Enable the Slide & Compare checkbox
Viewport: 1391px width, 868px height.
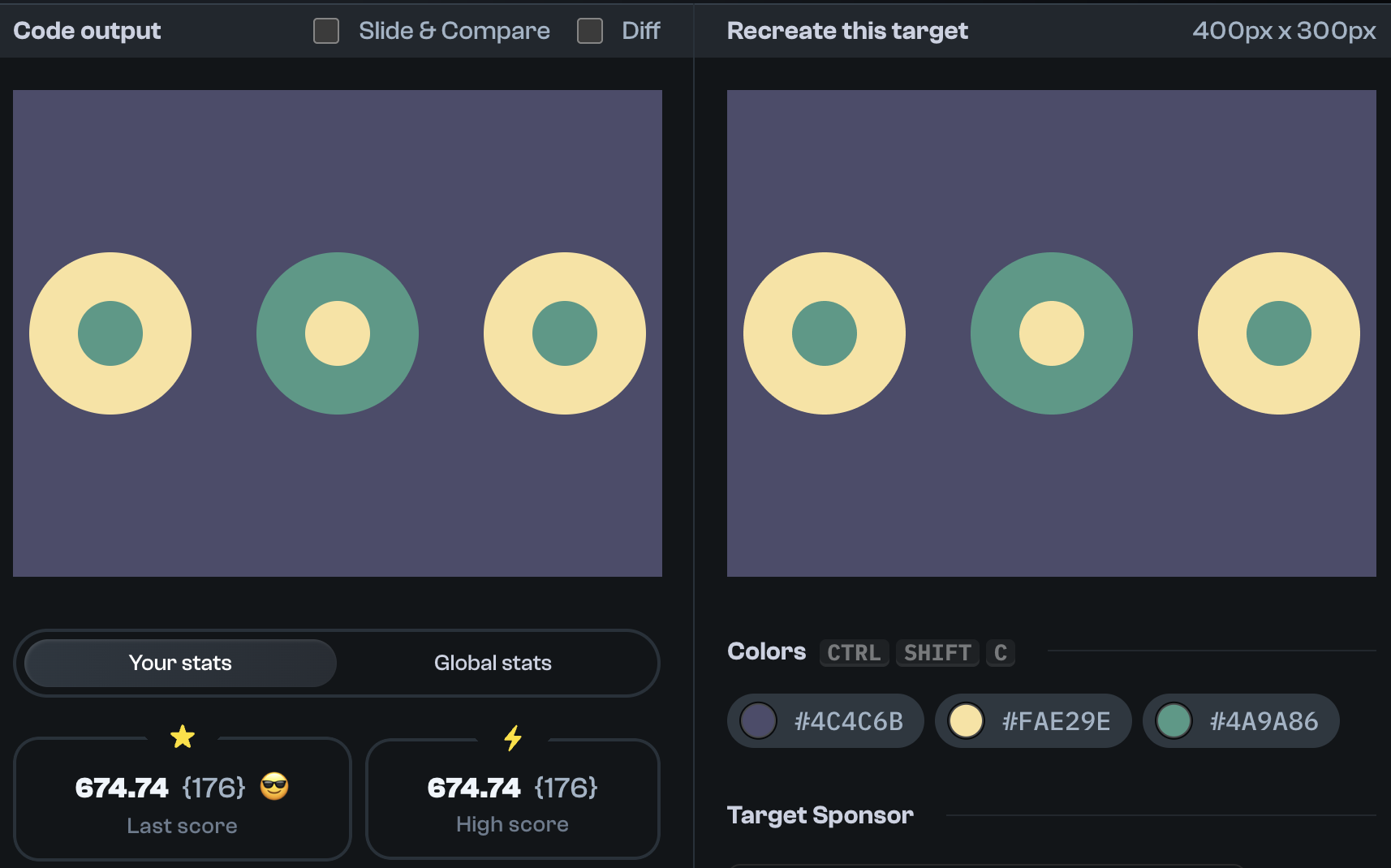click(326, 31)
